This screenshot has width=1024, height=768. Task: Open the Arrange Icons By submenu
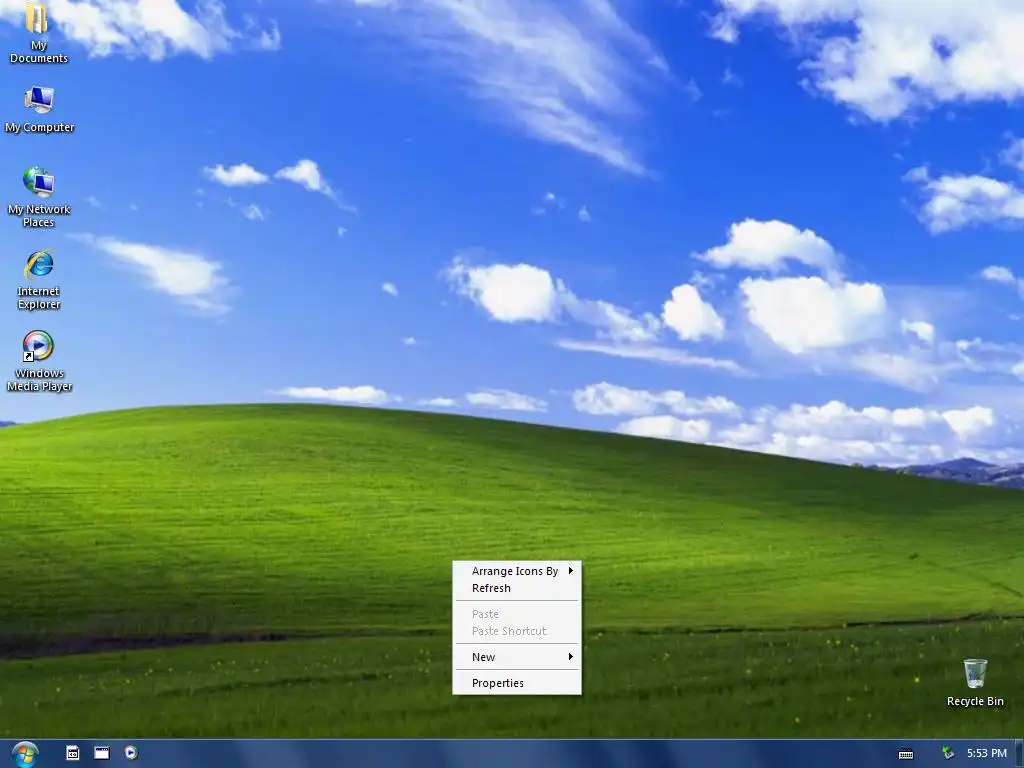[517, 571]
